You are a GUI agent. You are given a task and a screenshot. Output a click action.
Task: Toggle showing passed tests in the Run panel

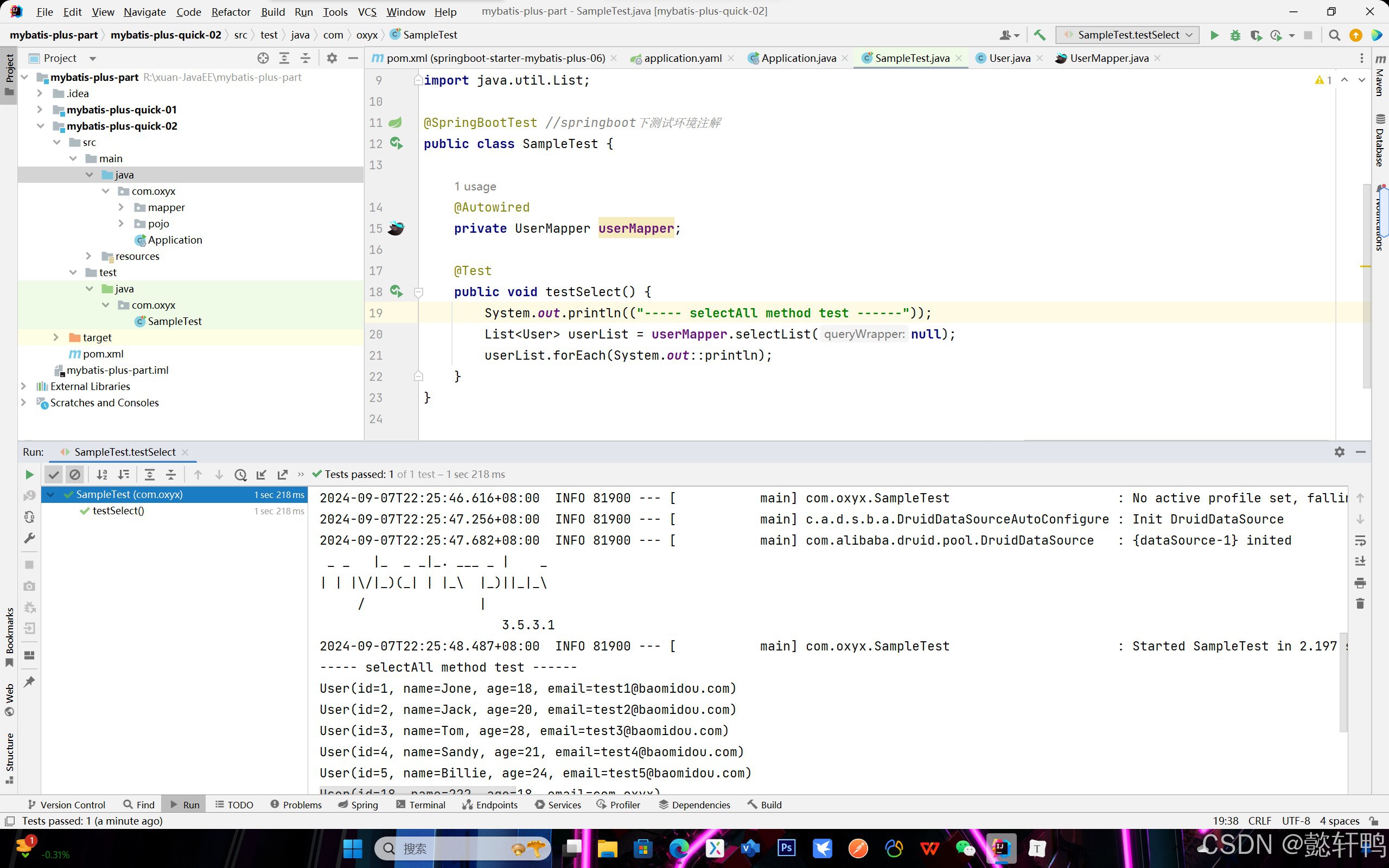[53, 474]
